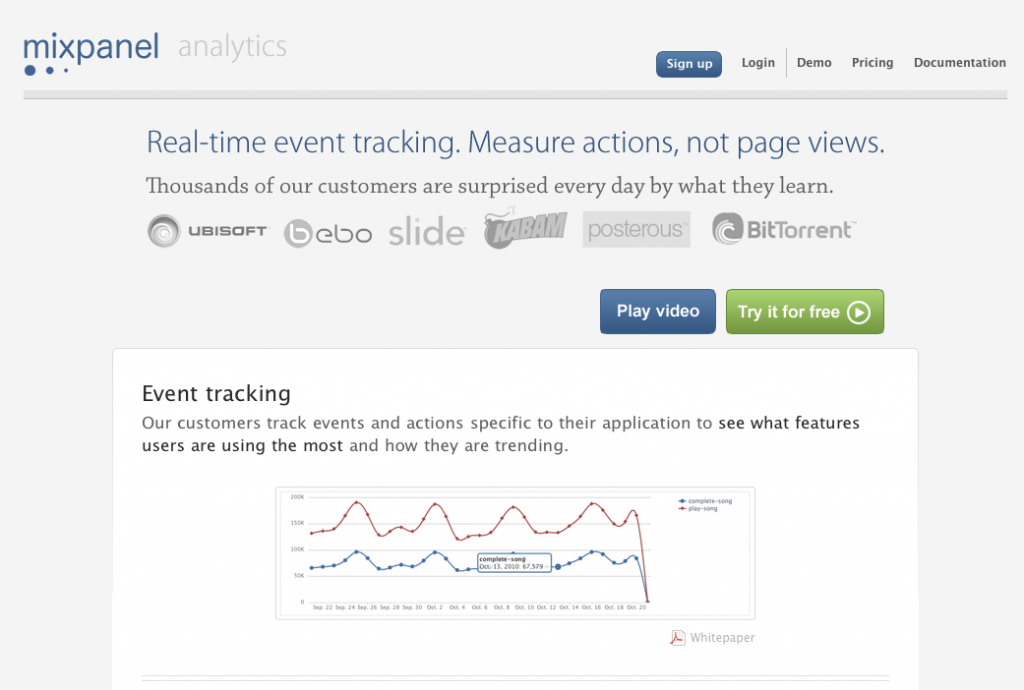Click the posterous customer logo
The image size is (1024, 690).
(636, 229)
